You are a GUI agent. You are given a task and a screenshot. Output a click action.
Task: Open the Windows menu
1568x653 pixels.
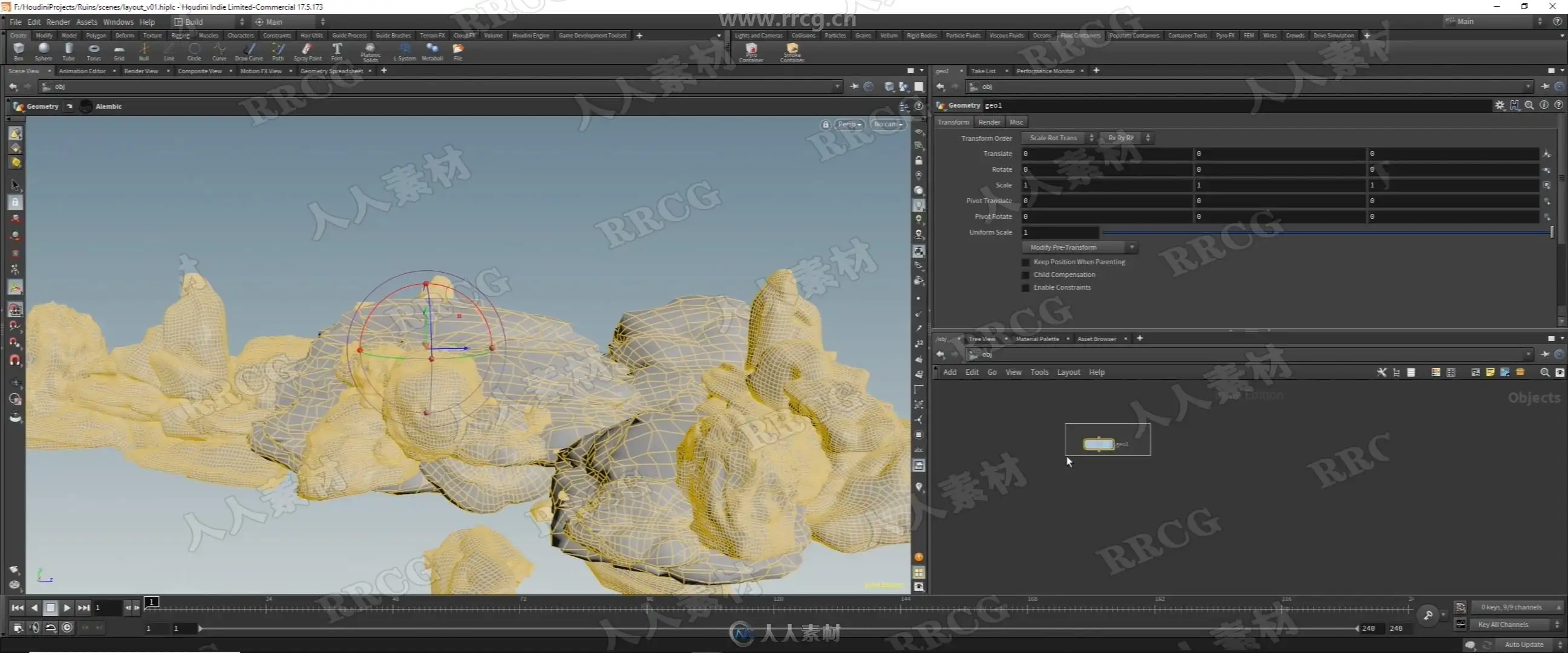(x=118, y=22)
